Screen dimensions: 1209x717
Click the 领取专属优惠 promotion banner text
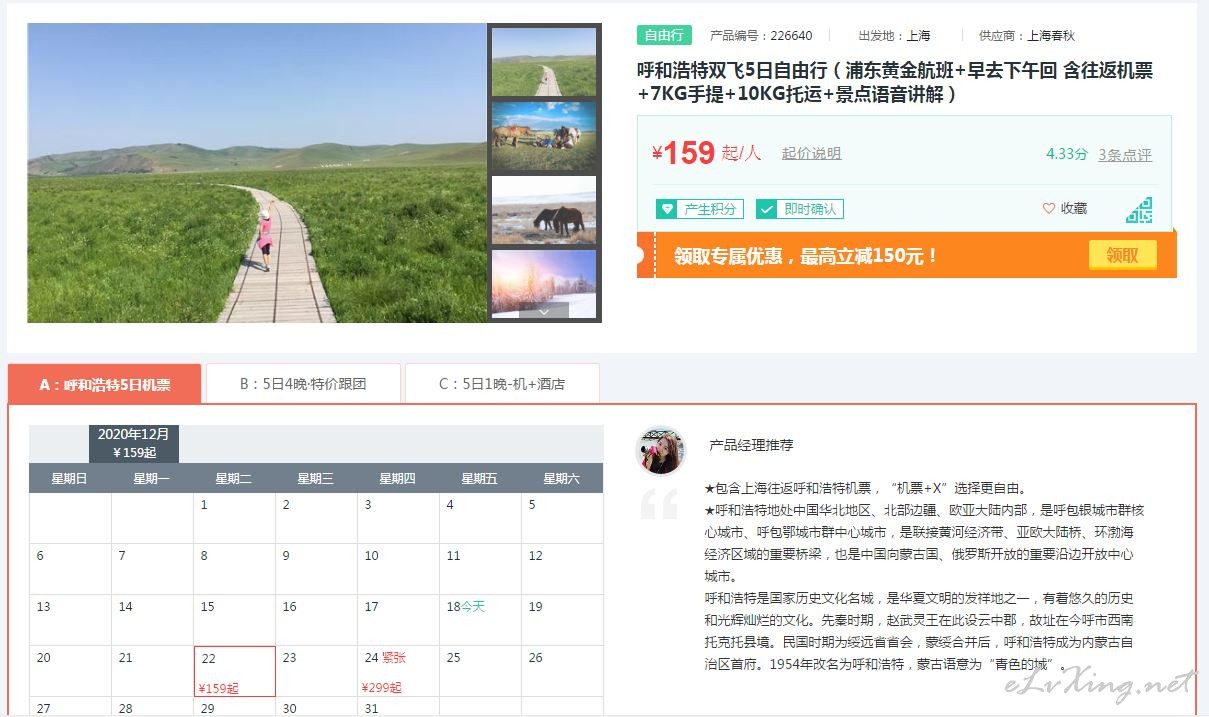pyautogui.click(x=805, y=256)
